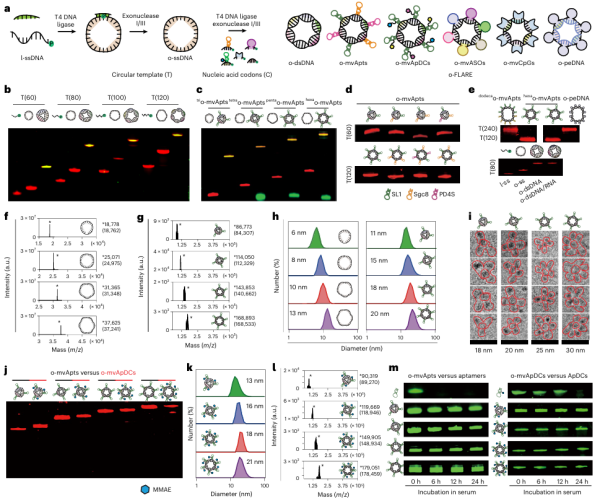Click the red 10 nm peak in panel h
The width and height of the screenshot is (600, 498).
click(x=323, y=292)
